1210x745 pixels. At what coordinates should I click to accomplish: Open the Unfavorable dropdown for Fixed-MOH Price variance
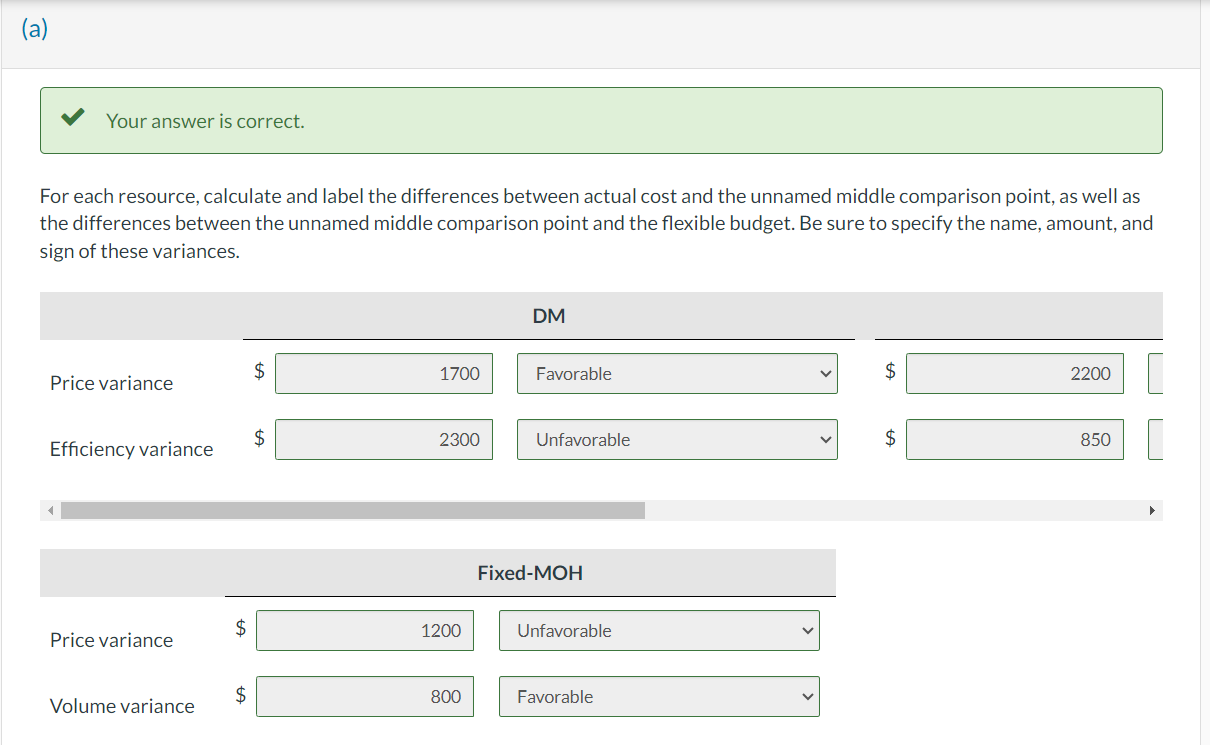point(658,630)
